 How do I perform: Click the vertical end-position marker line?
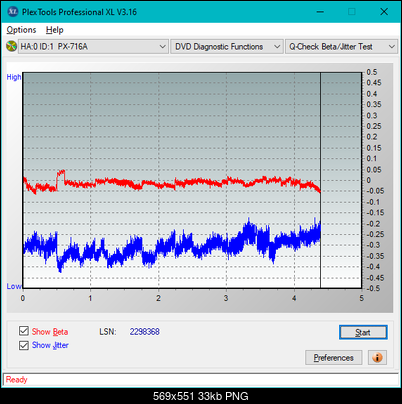pyautogui.click(x=321, y=180)
